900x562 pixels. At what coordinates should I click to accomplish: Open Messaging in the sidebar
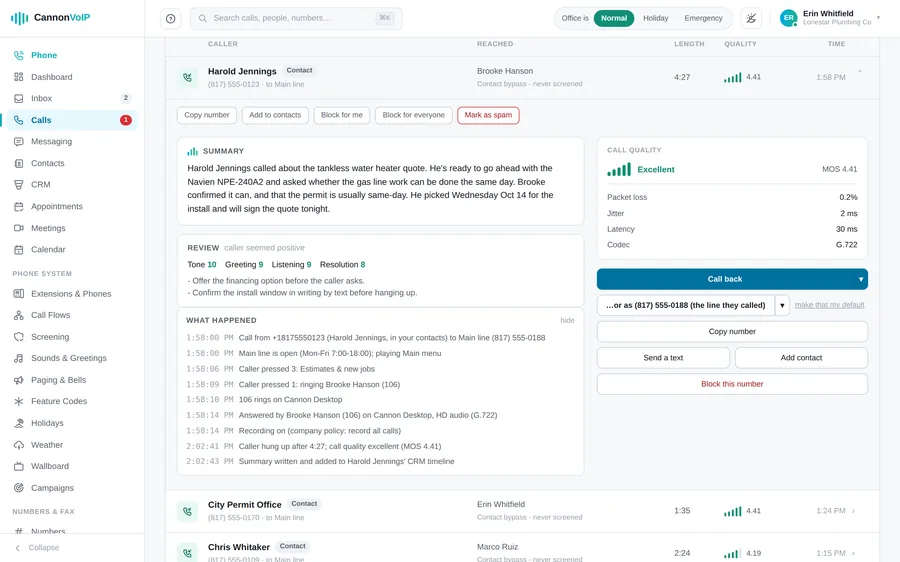coord(72,141)
